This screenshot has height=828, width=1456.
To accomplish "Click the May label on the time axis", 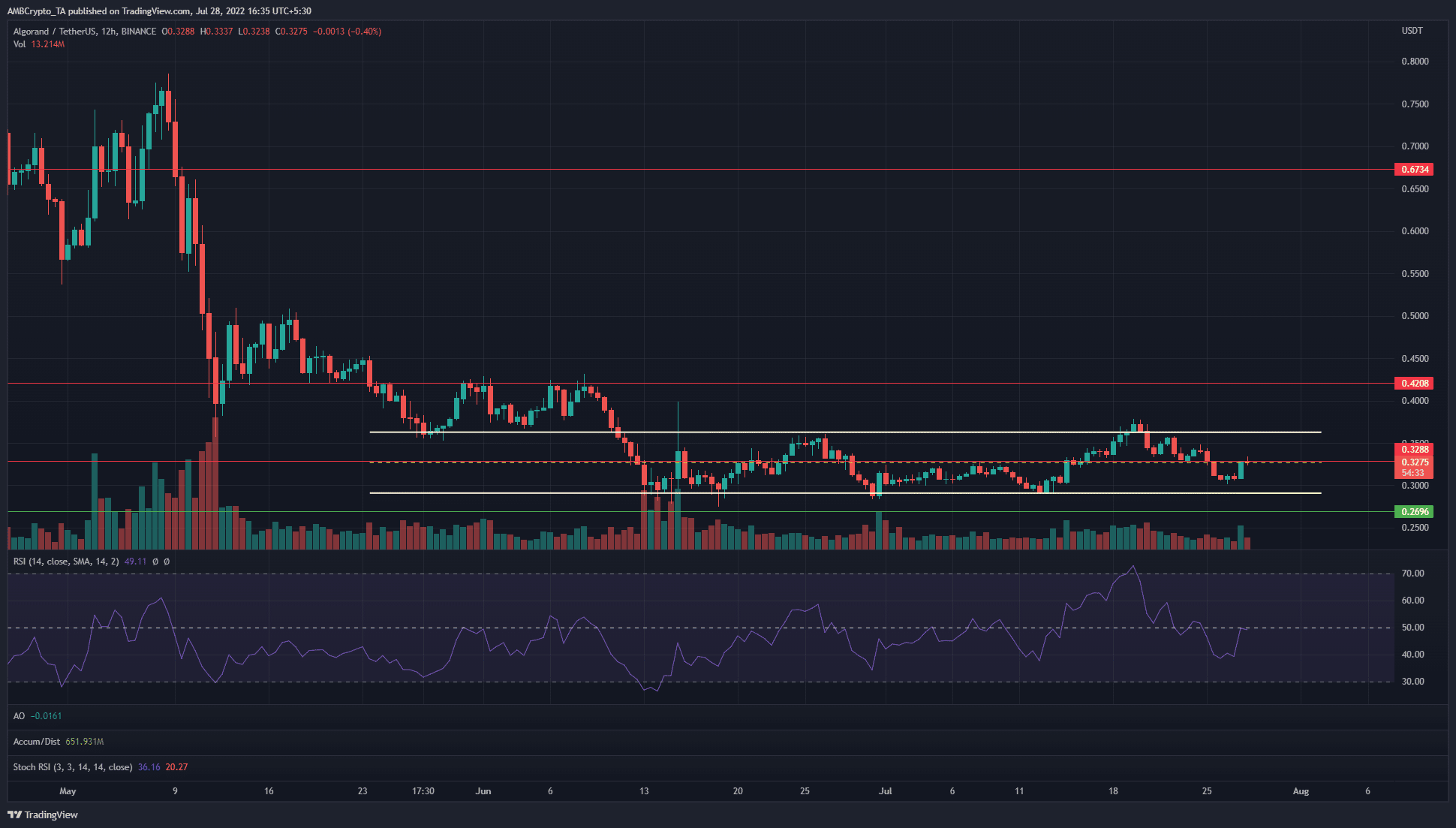I will coord(67,791).
